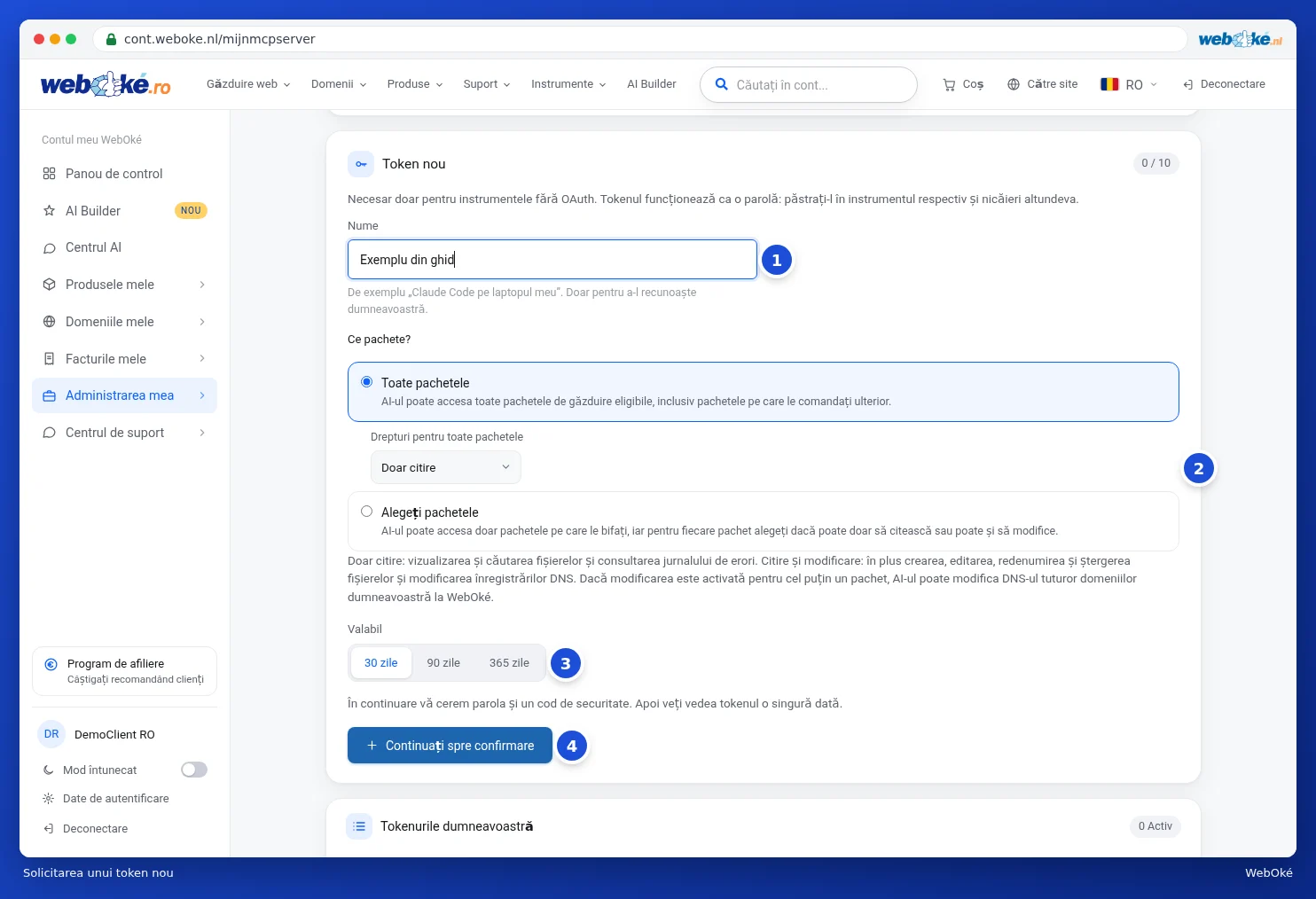Open AI Builder sidebar item
Screen dimensions: 1316x899
pyautogui.click(x=124, y=211)
